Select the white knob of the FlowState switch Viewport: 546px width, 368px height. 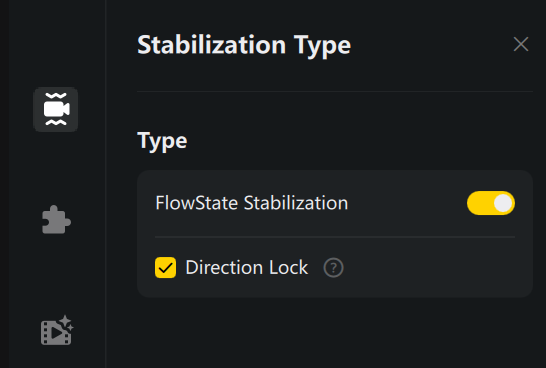coord(503,203)
